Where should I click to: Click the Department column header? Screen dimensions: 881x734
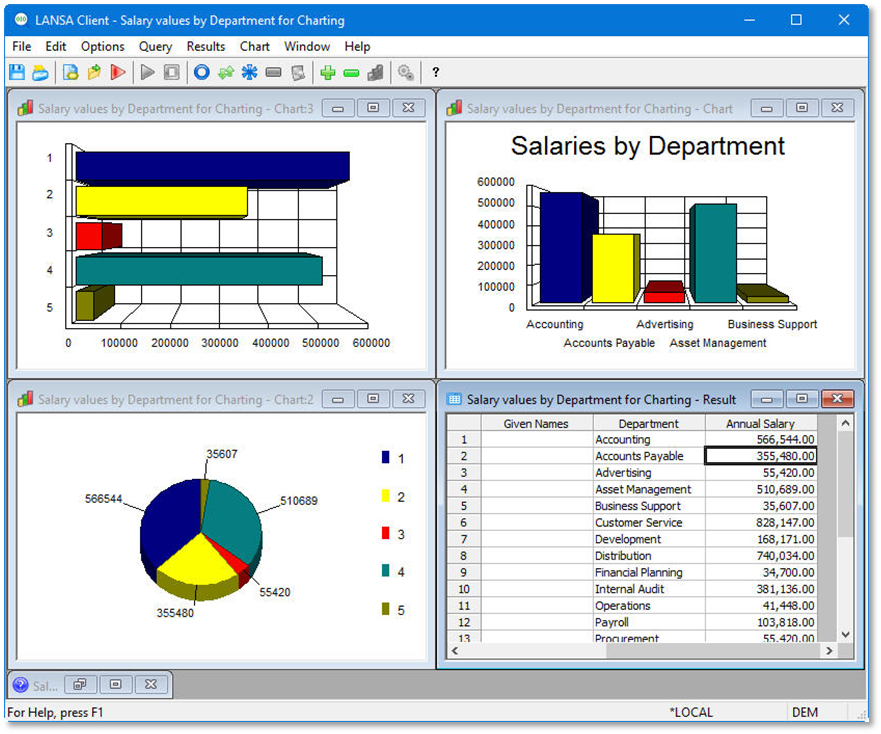[x=648, y=423]
